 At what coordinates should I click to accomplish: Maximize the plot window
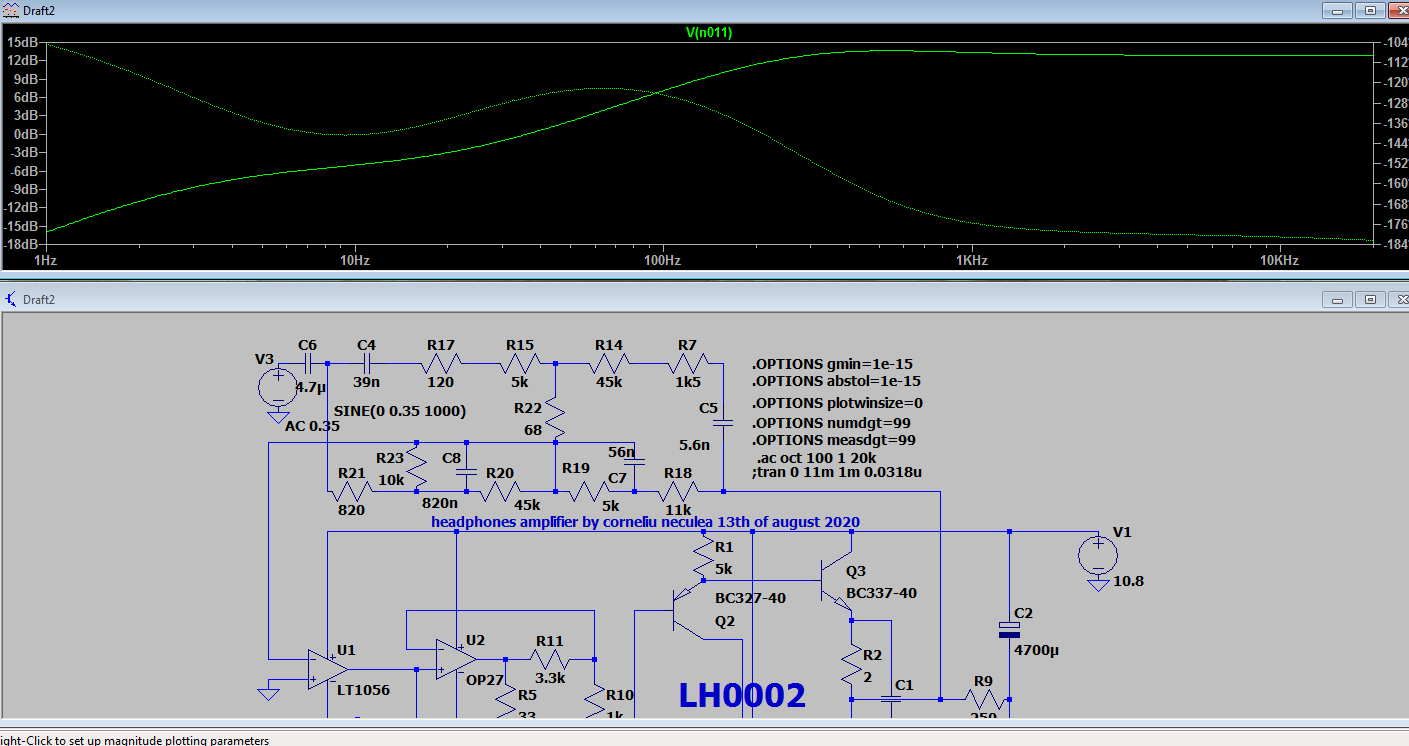coord(1371,10)
